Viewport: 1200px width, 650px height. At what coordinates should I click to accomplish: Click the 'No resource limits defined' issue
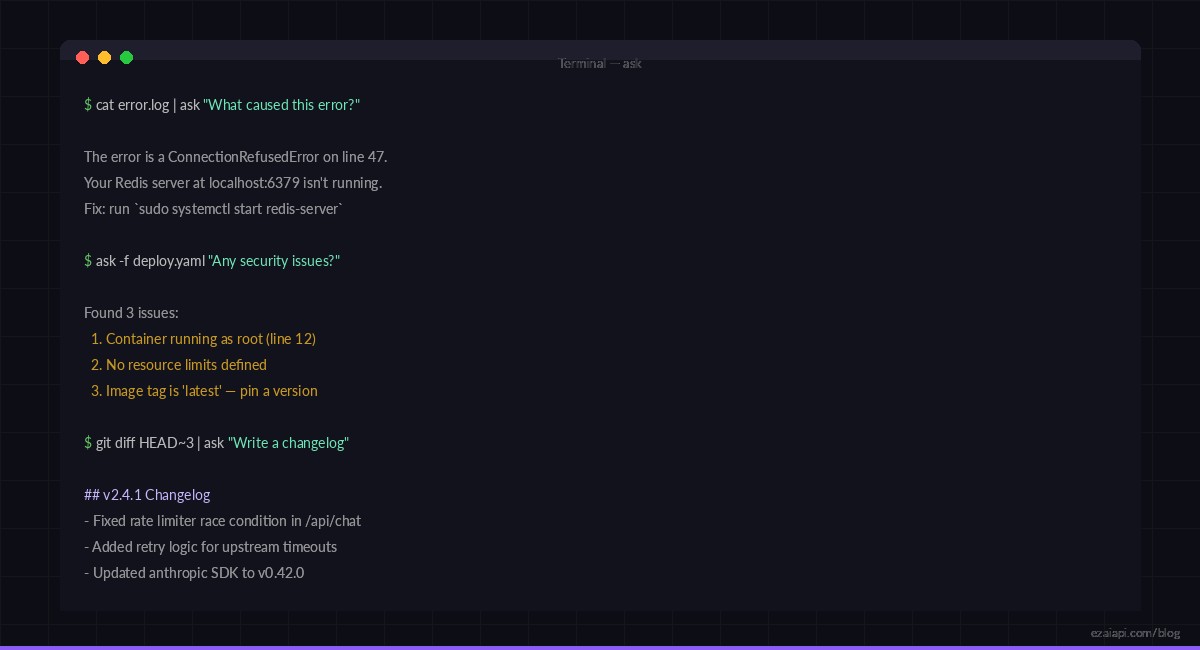click(178, 364)
